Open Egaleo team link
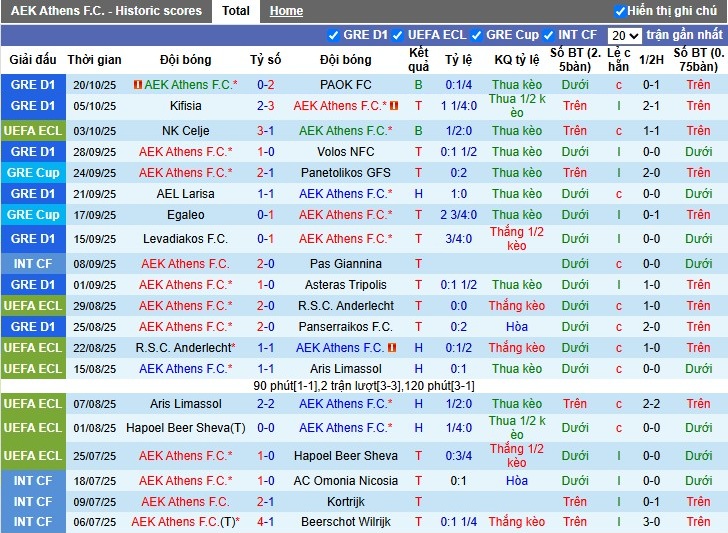 tap(186, 215)
